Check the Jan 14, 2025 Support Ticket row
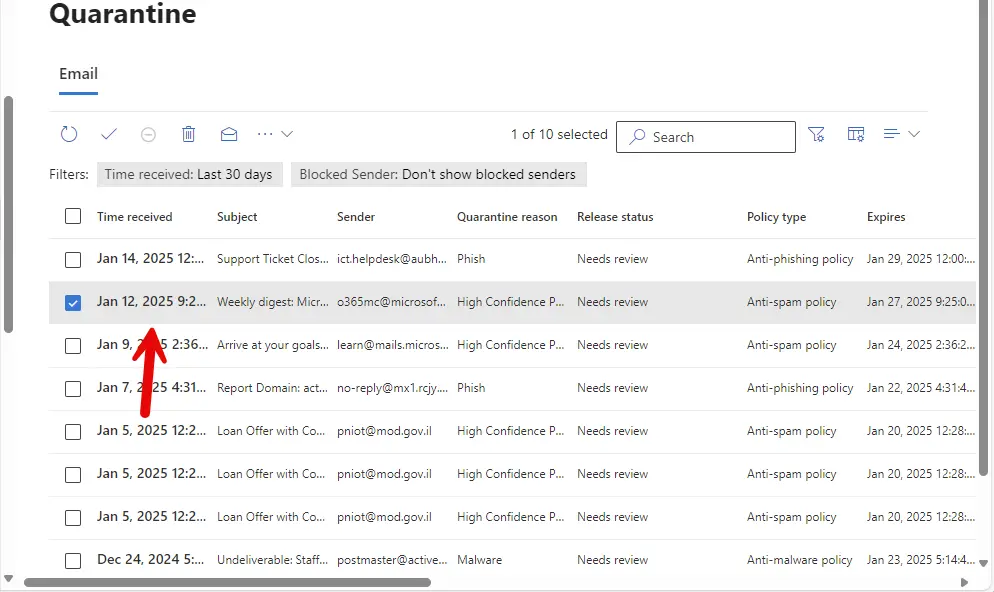994x592 pixels. point(73,259)
